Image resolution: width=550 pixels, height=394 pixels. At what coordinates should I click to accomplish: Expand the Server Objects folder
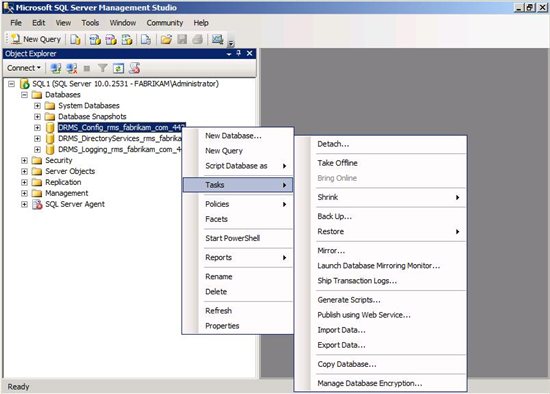pyautogui.click(x=24, y=172)
